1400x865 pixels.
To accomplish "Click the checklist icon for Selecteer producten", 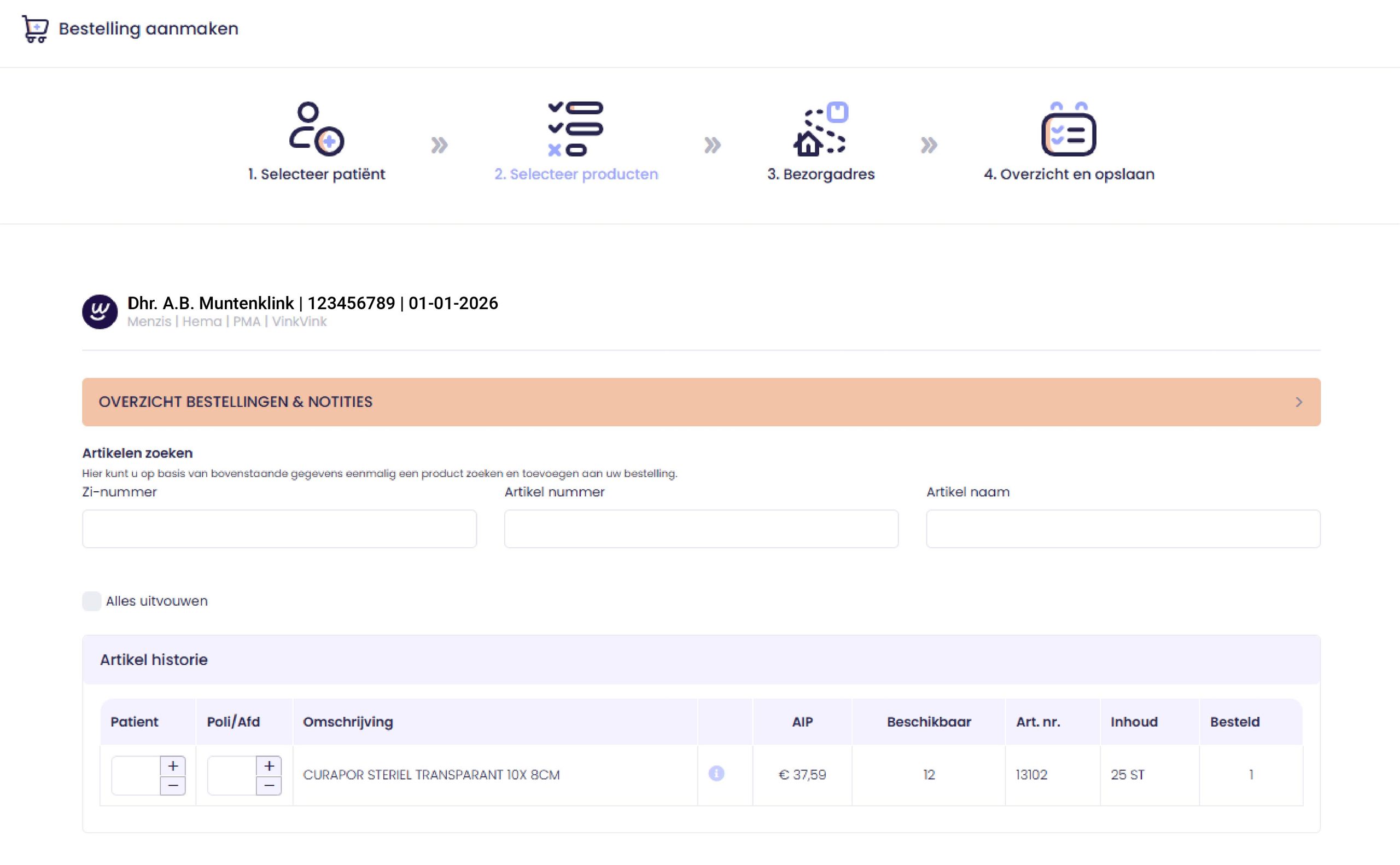I will [576, 129].
